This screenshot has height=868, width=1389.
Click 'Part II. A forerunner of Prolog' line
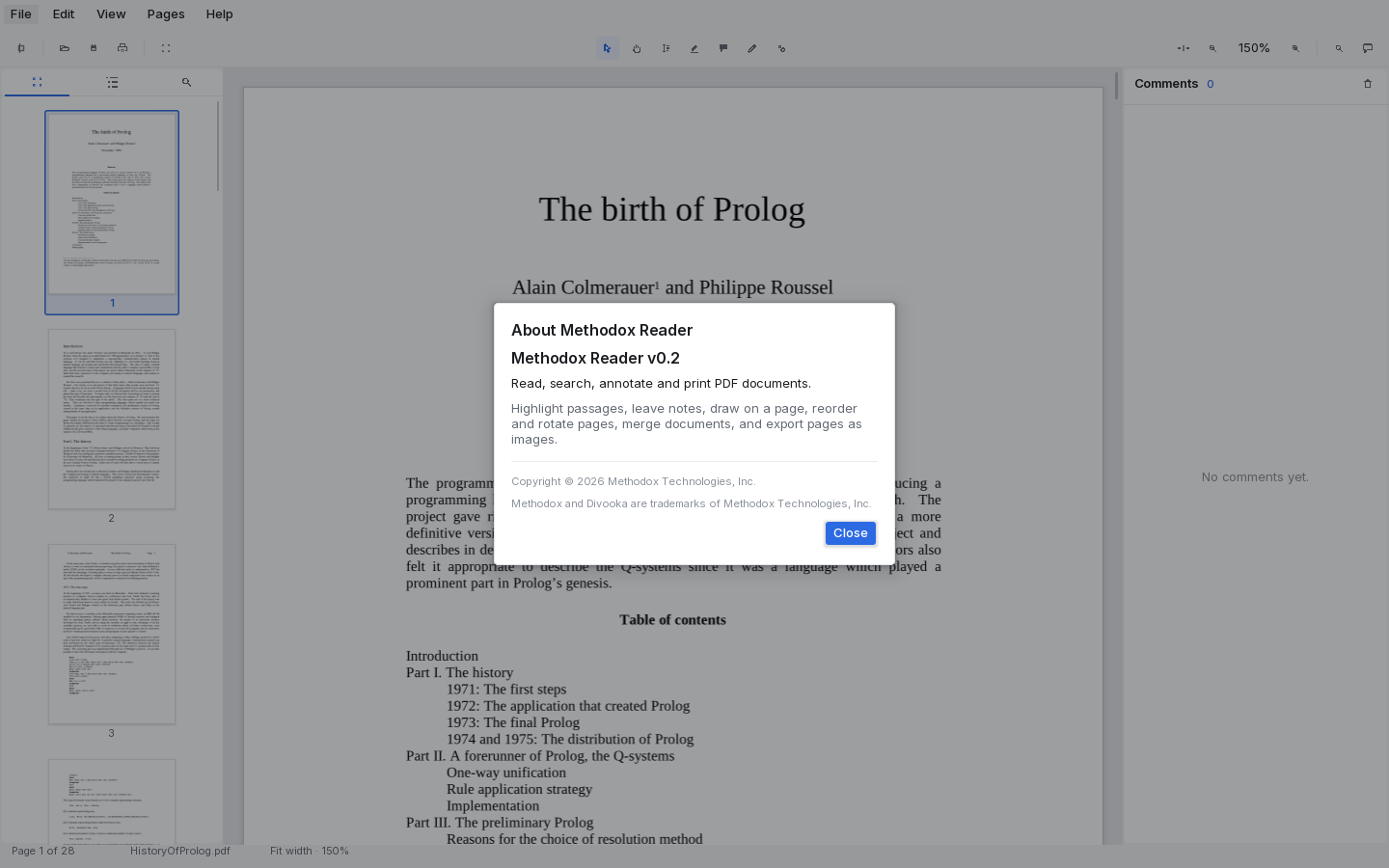click(540, 756)
